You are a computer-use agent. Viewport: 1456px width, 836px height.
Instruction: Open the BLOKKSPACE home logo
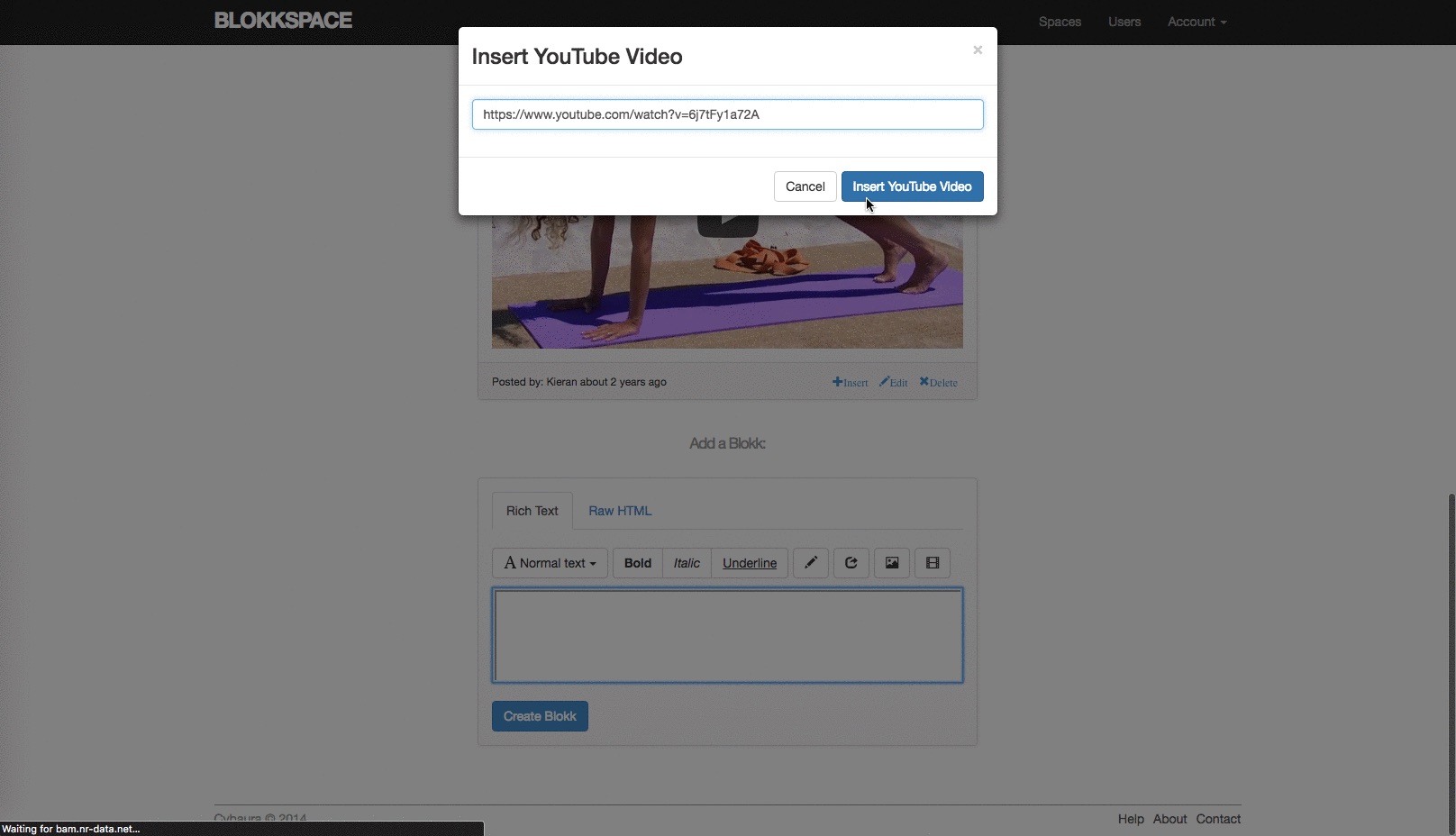point(283,21)
